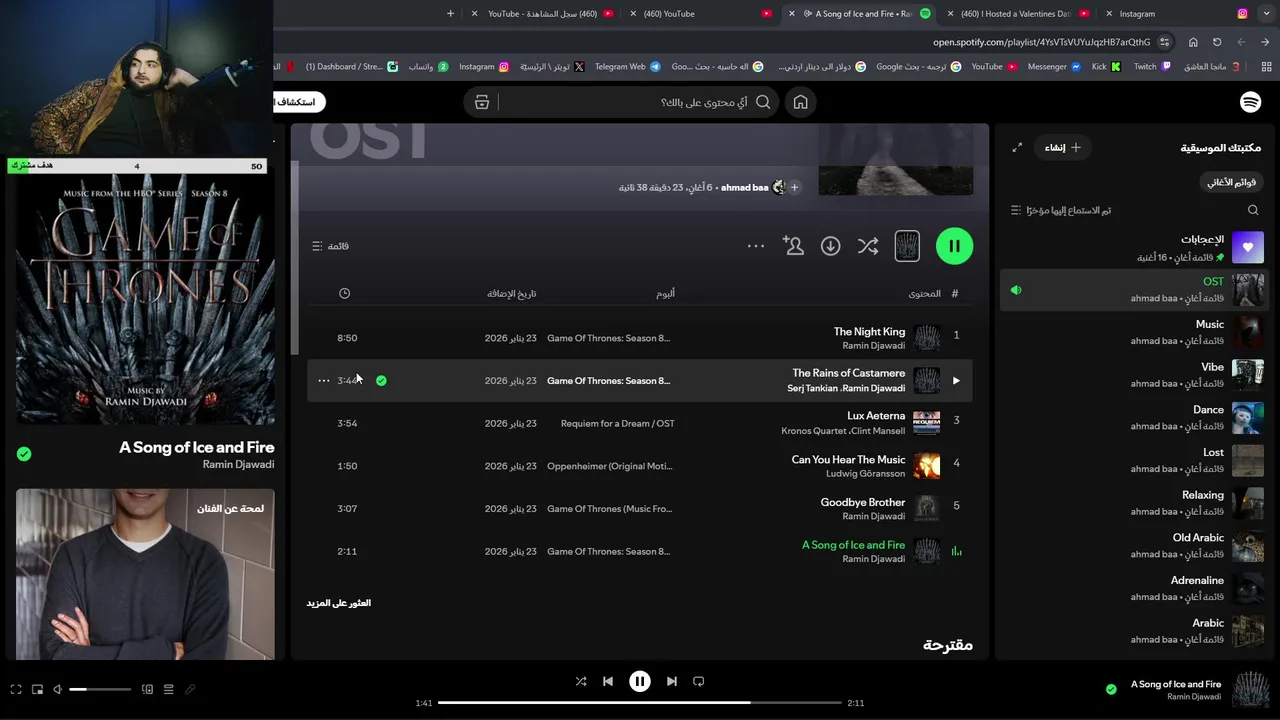Image resolution: width=1280 pixels, height=720 pixels.
Task: Skip to next track
Action: point(672,681)
